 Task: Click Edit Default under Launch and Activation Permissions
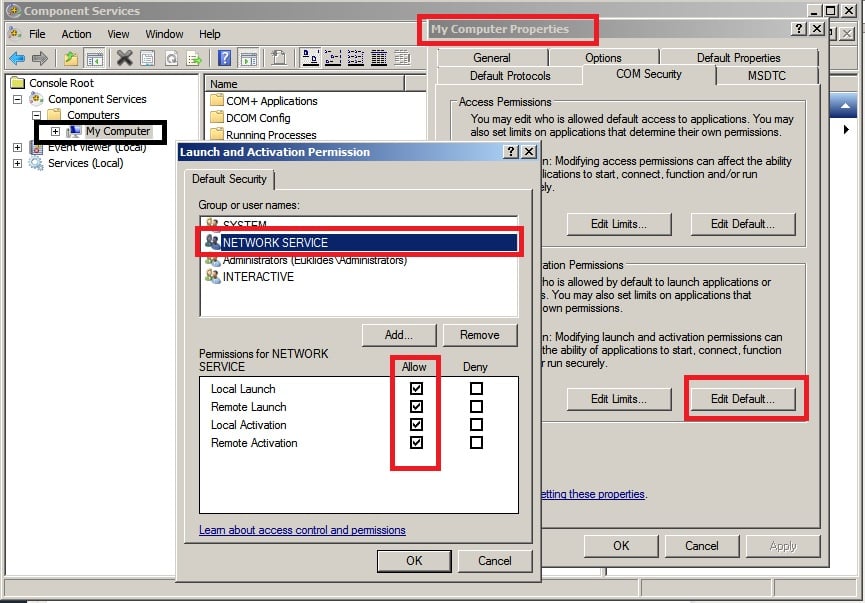coord(743,399)
